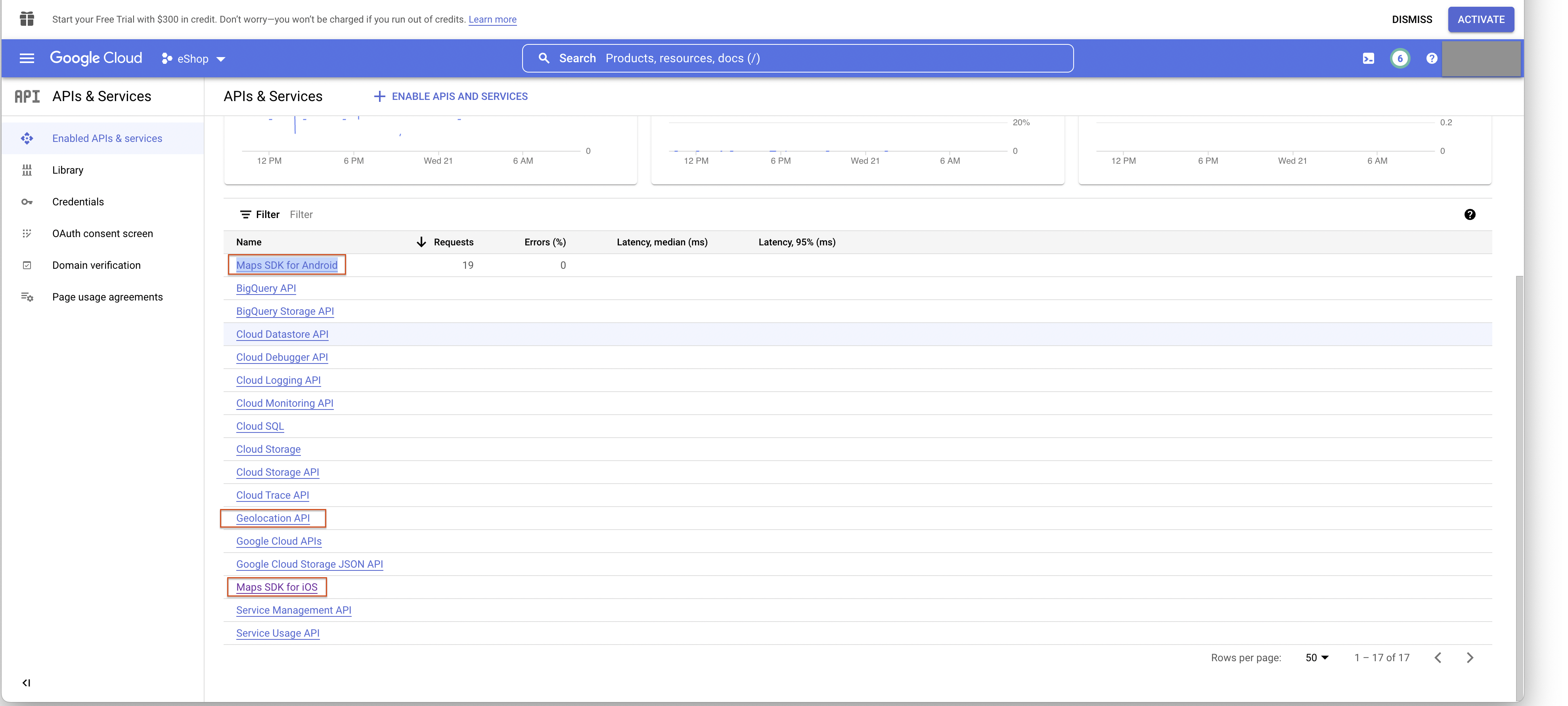Select Library in the sidebar
The image size is (1568, 706).
click(67, 170)
